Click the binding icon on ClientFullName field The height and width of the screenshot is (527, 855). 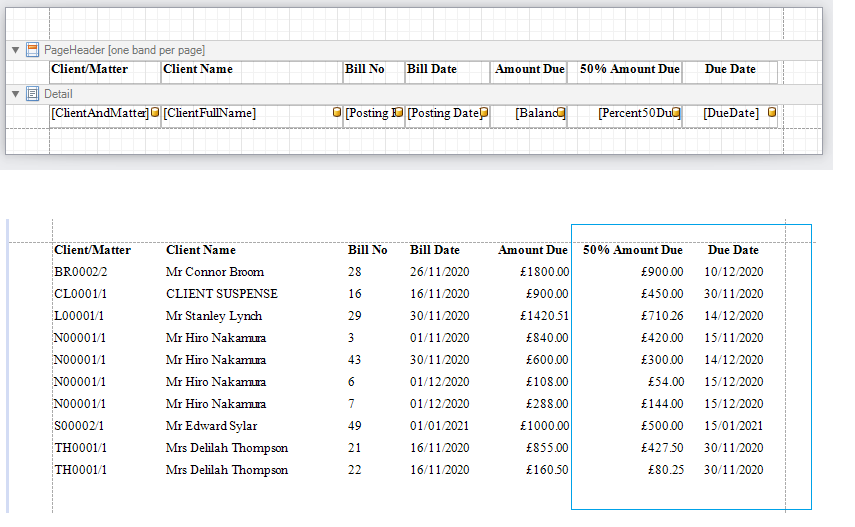(x=337, y=112)
